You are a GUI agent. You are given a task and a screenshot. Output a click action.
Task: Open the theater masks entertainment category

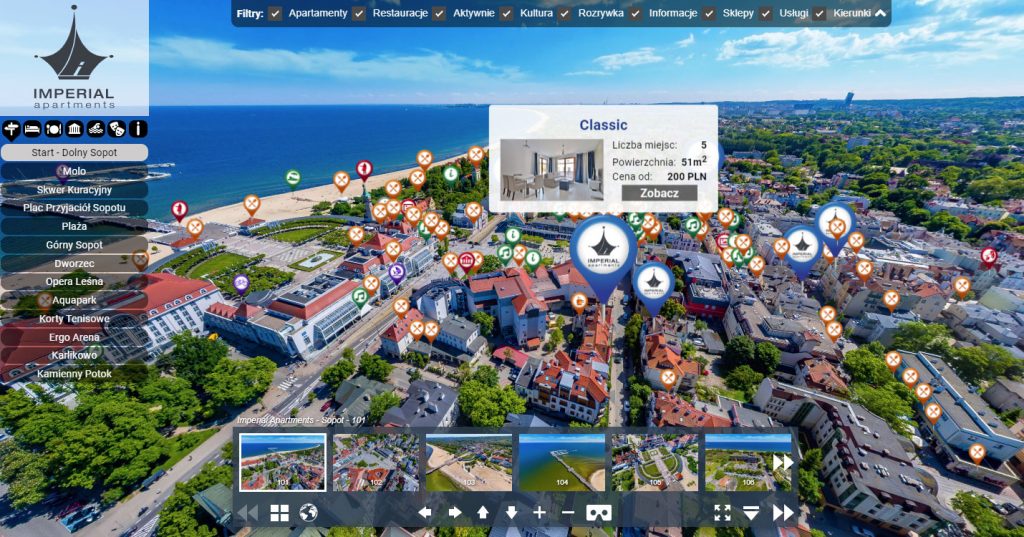tap(117, 129)
